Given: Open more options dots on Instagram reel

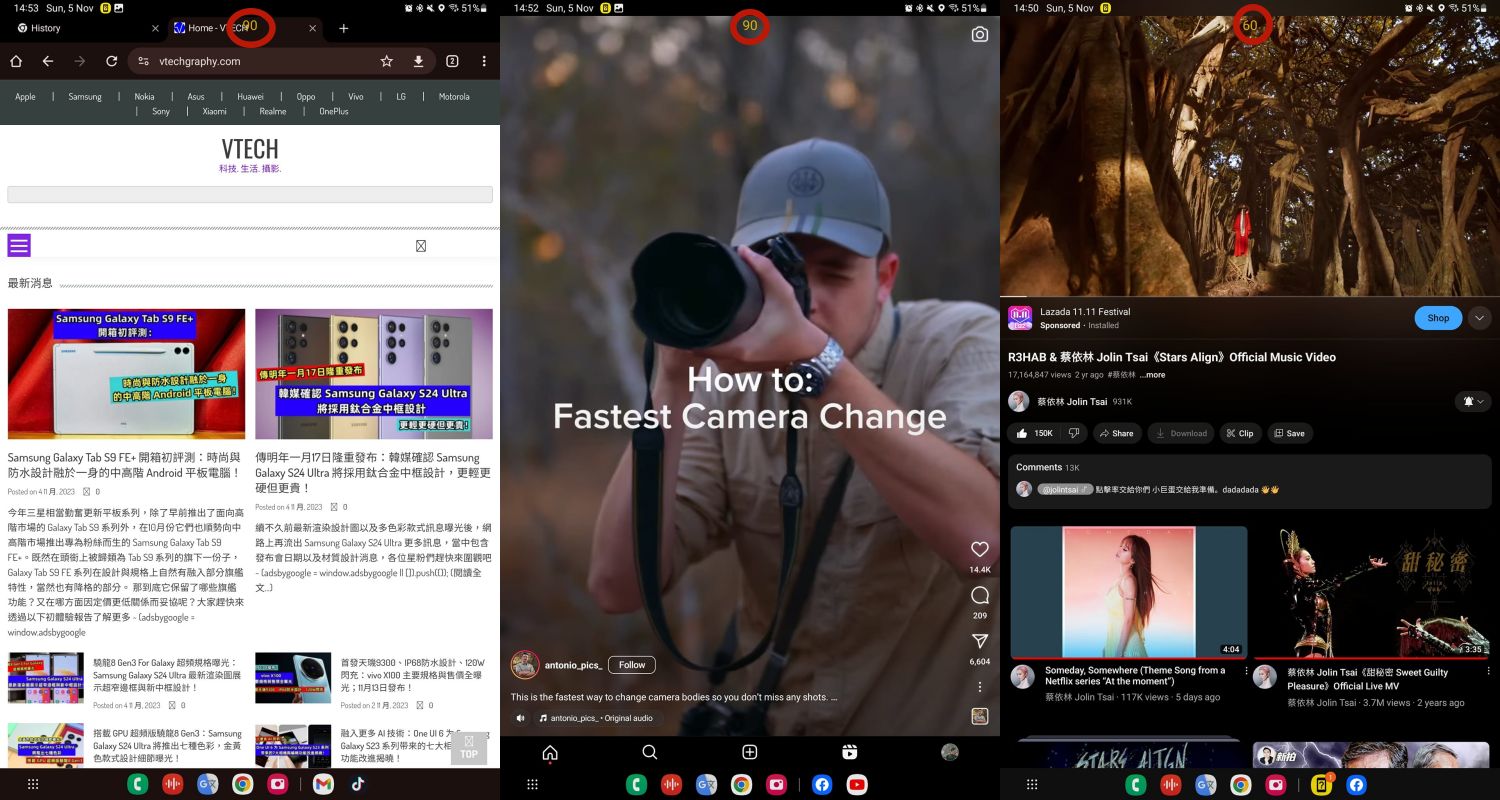Looking at the screenshot, I should pyautogui.click(x=980, y=687).
